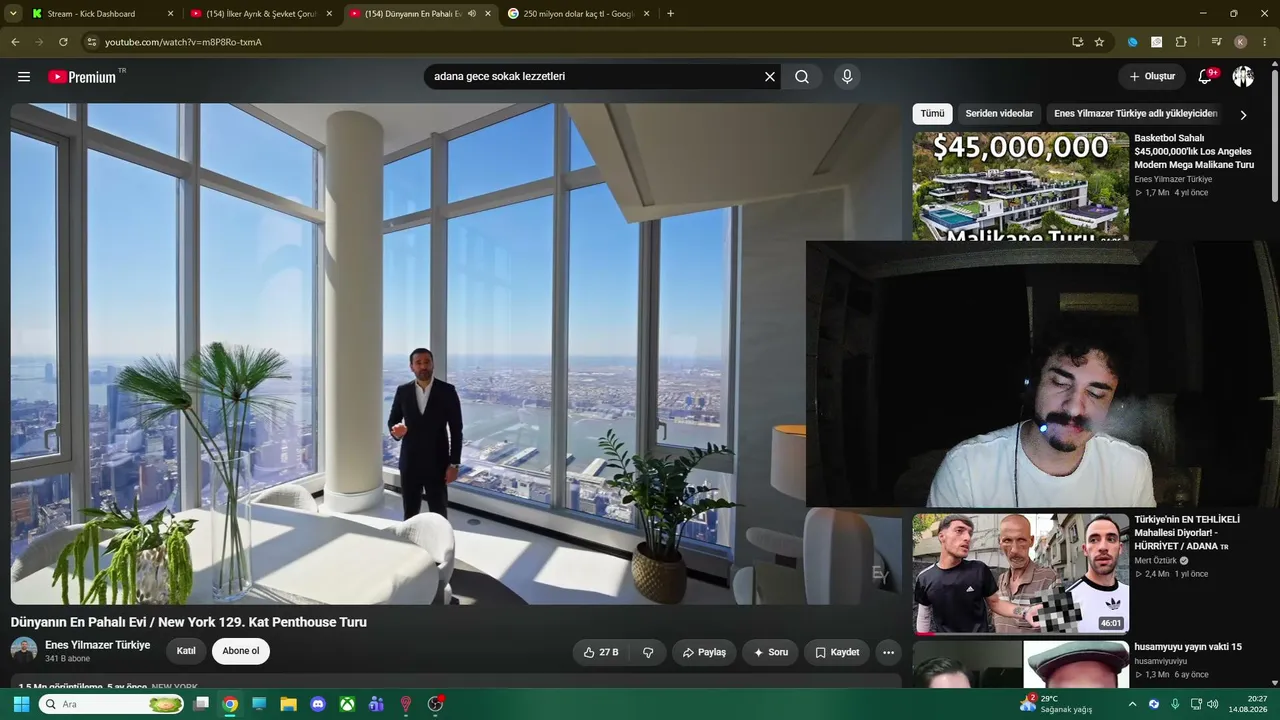Click the YouTube search magnifier button
Image resolution: width=1280 pixels, height=720 pixels.
coord(802,77)
